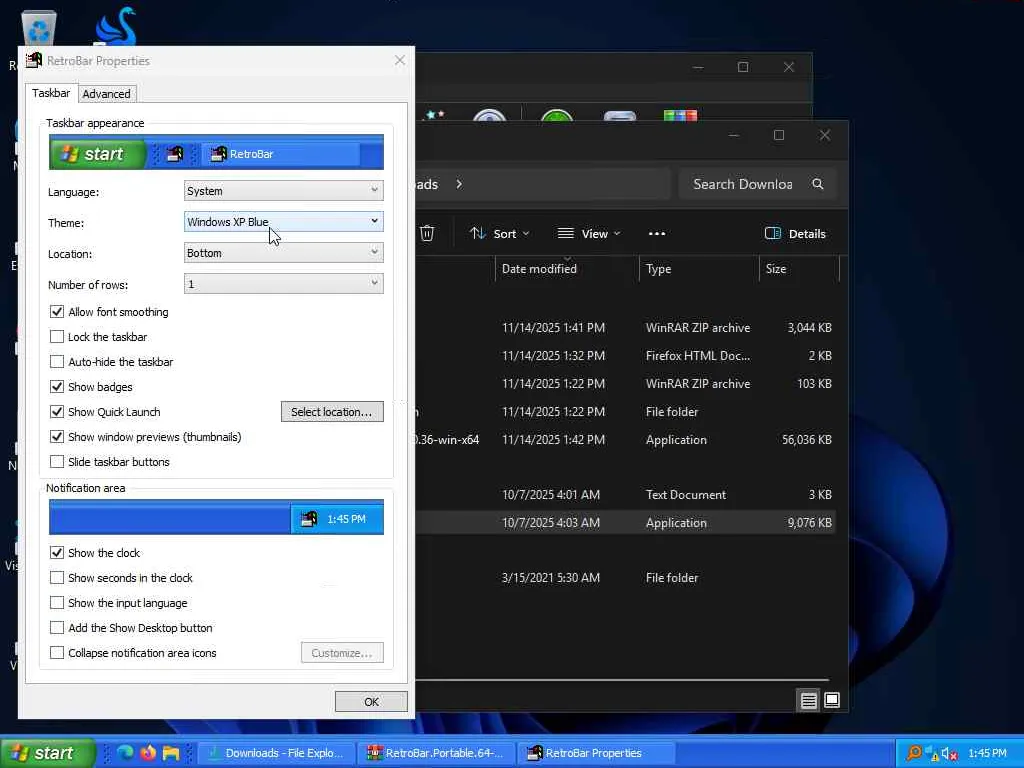This screenshot has height=768, width=1024.
Task: Select the 56,036 KB Application row
Action: pos(626,440)
